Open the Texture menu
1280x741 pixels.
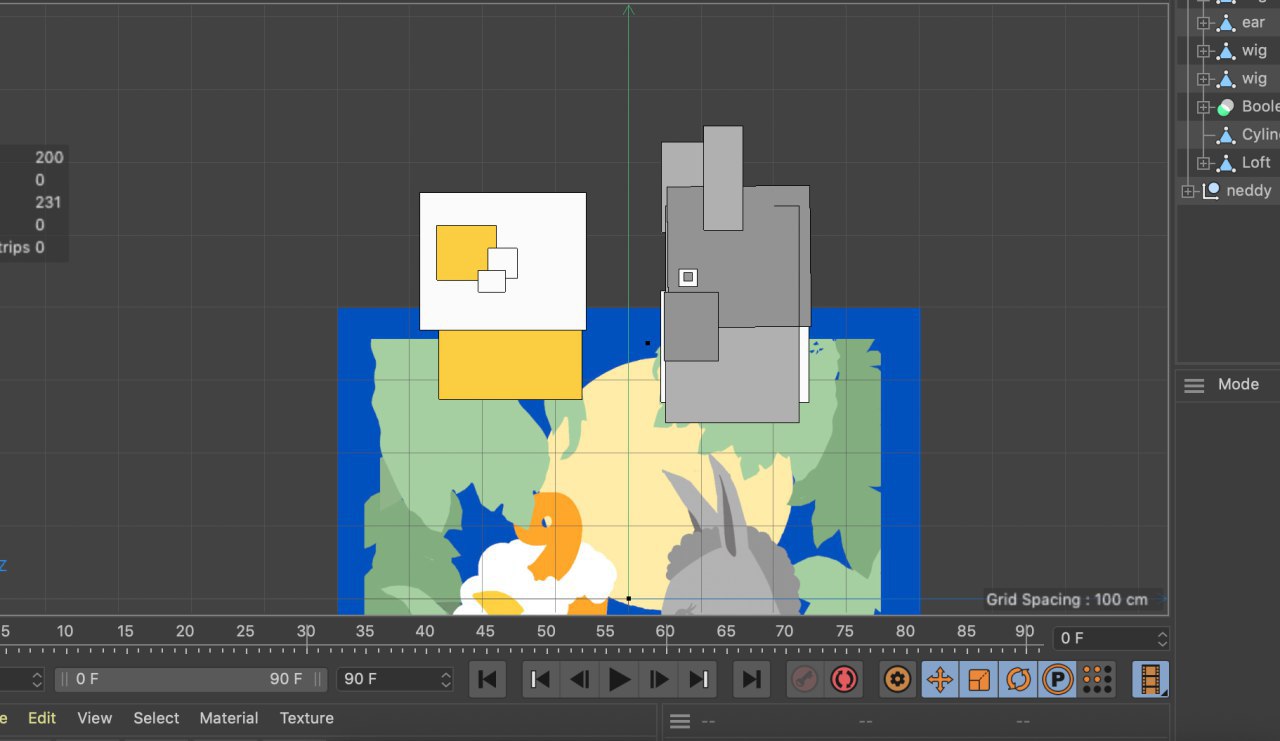[x=307, y=718]
